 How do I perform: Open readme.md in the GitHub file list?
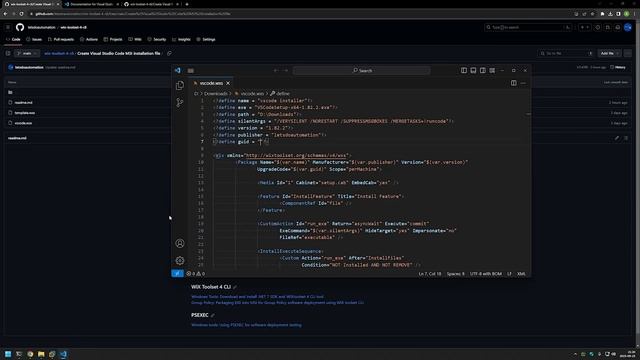coord(24,102)
